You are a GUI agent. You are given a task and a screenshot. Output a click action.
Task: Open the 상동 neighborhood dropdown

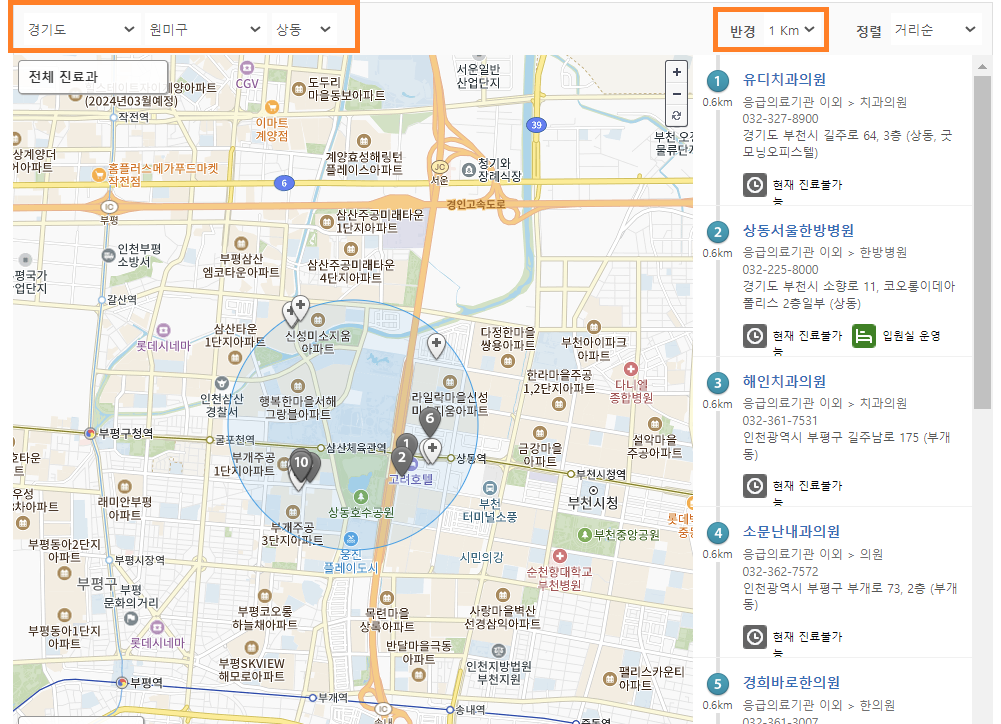pos(309,29)
